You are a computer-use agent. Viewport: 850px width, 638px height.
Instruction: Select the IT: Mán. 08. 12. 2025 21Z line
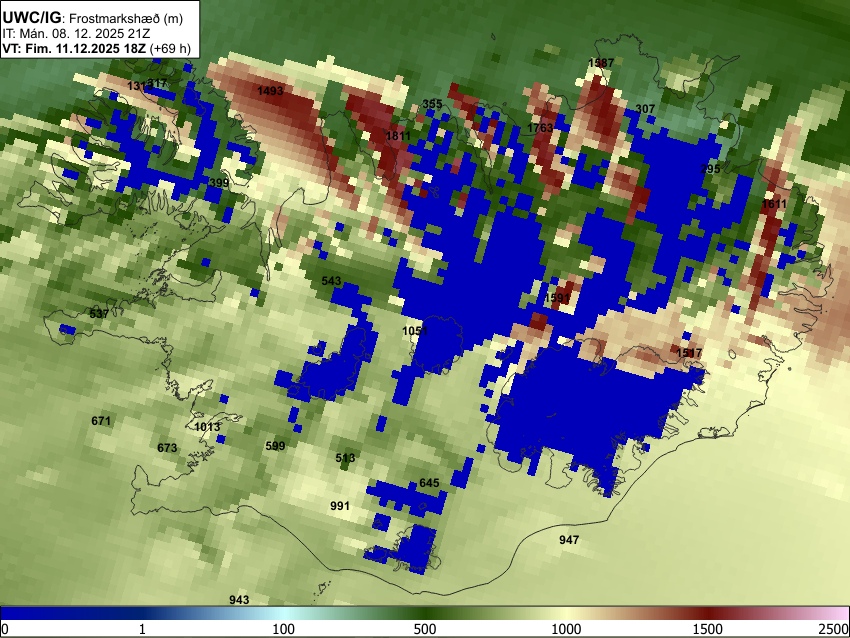(76, 34)
